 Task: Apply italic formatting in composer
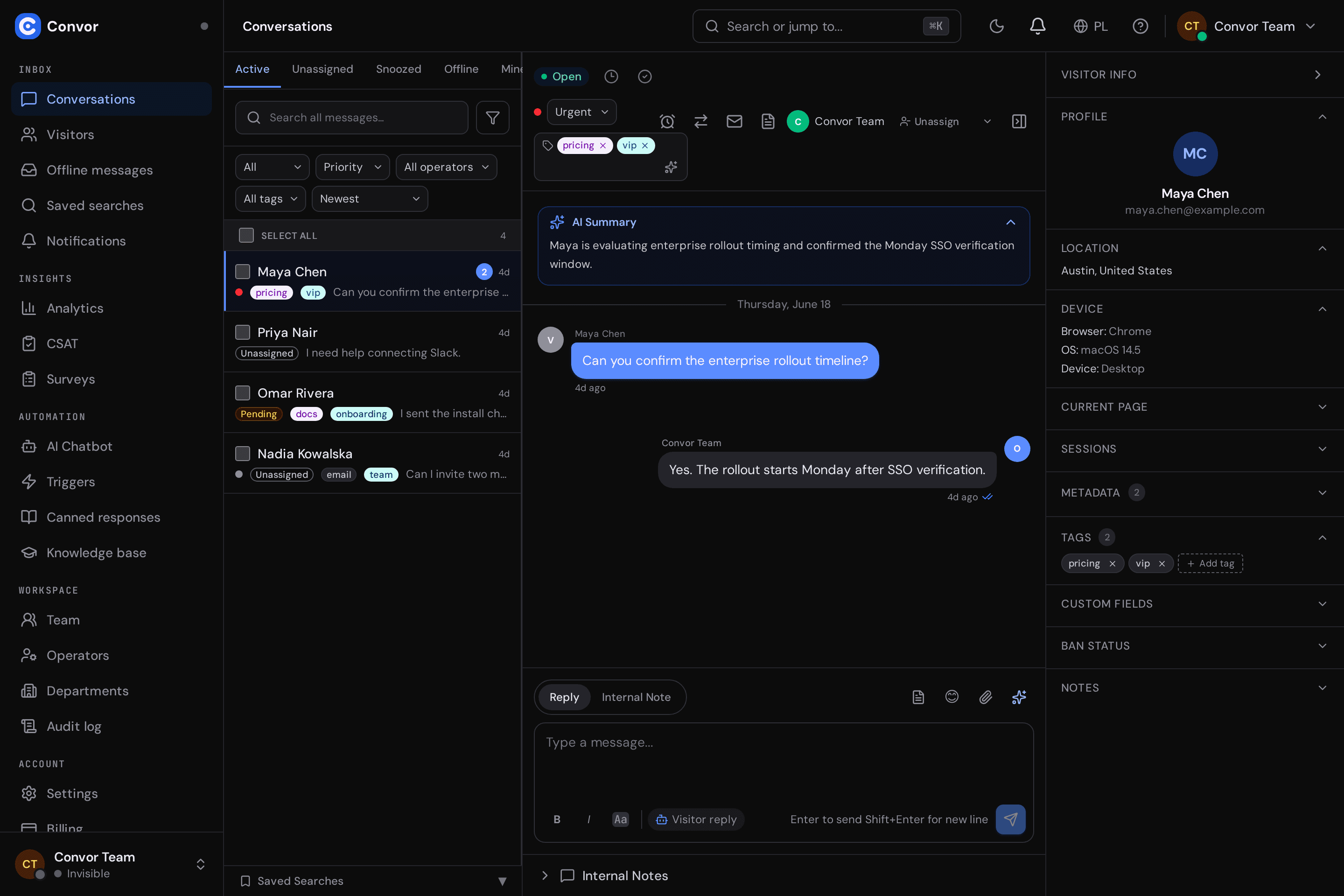[x=588, y=819]
